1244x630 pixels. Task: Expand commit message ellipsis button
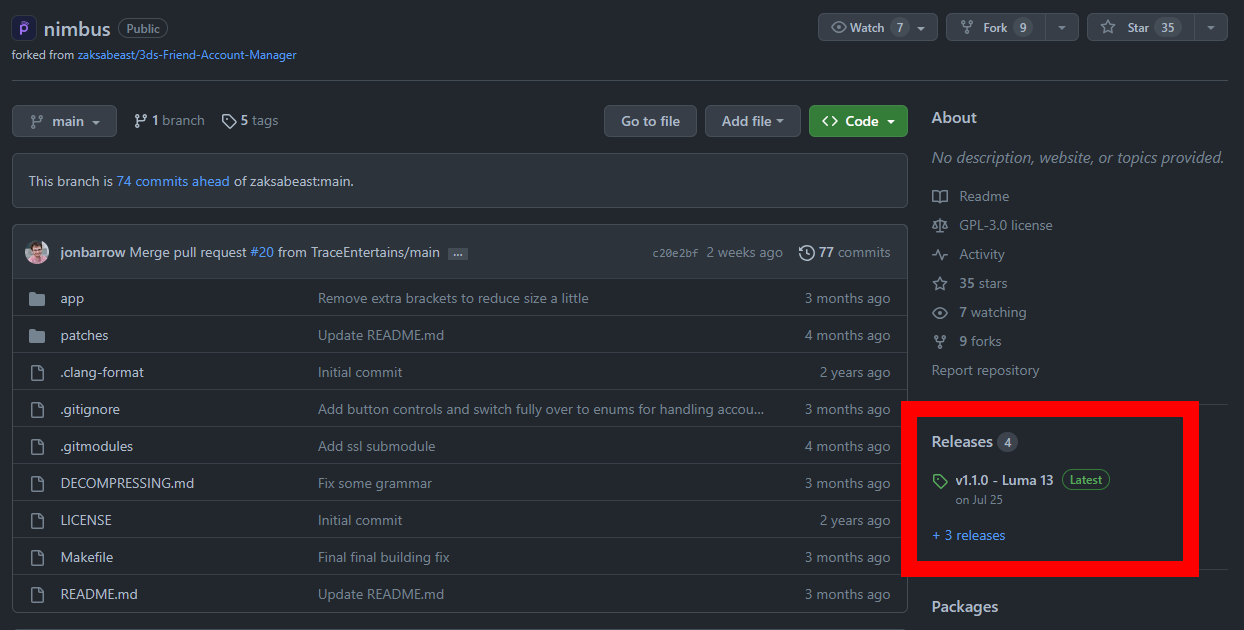[458, 253]
